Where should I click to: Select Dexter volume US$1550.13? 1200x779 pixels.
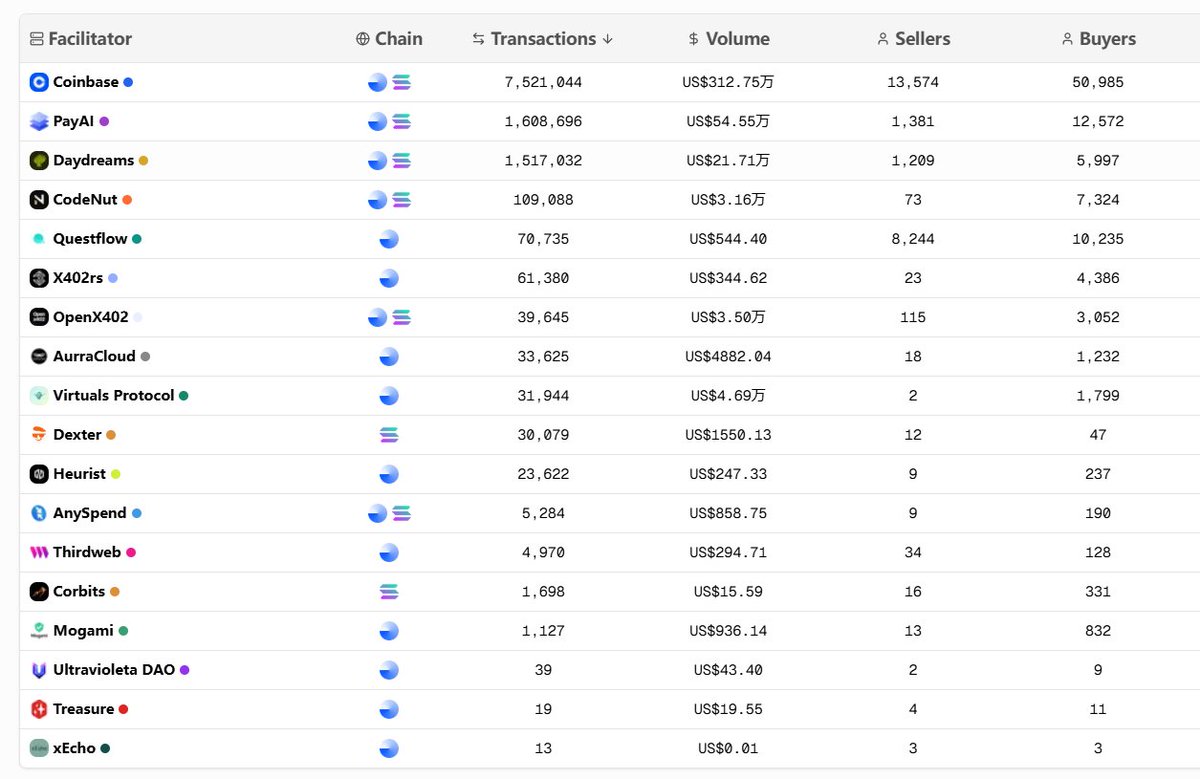pos(728,435)
